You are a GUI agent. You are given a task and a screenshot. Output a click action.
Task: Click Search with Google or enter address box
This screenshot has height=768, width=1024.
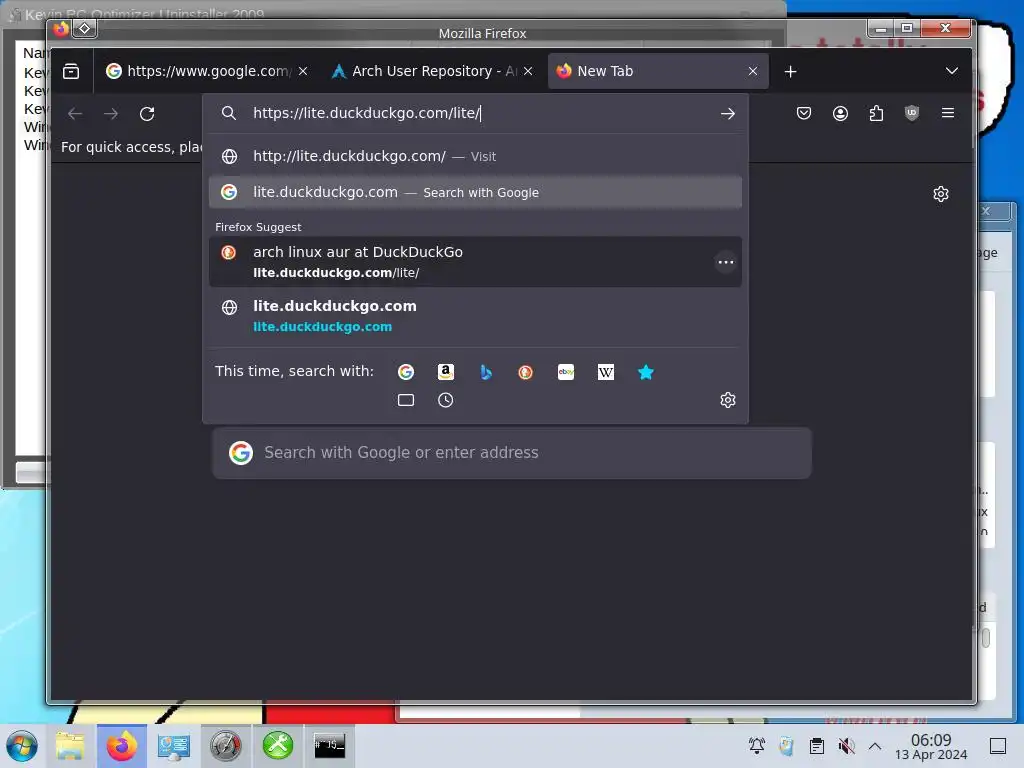[512, 453]
